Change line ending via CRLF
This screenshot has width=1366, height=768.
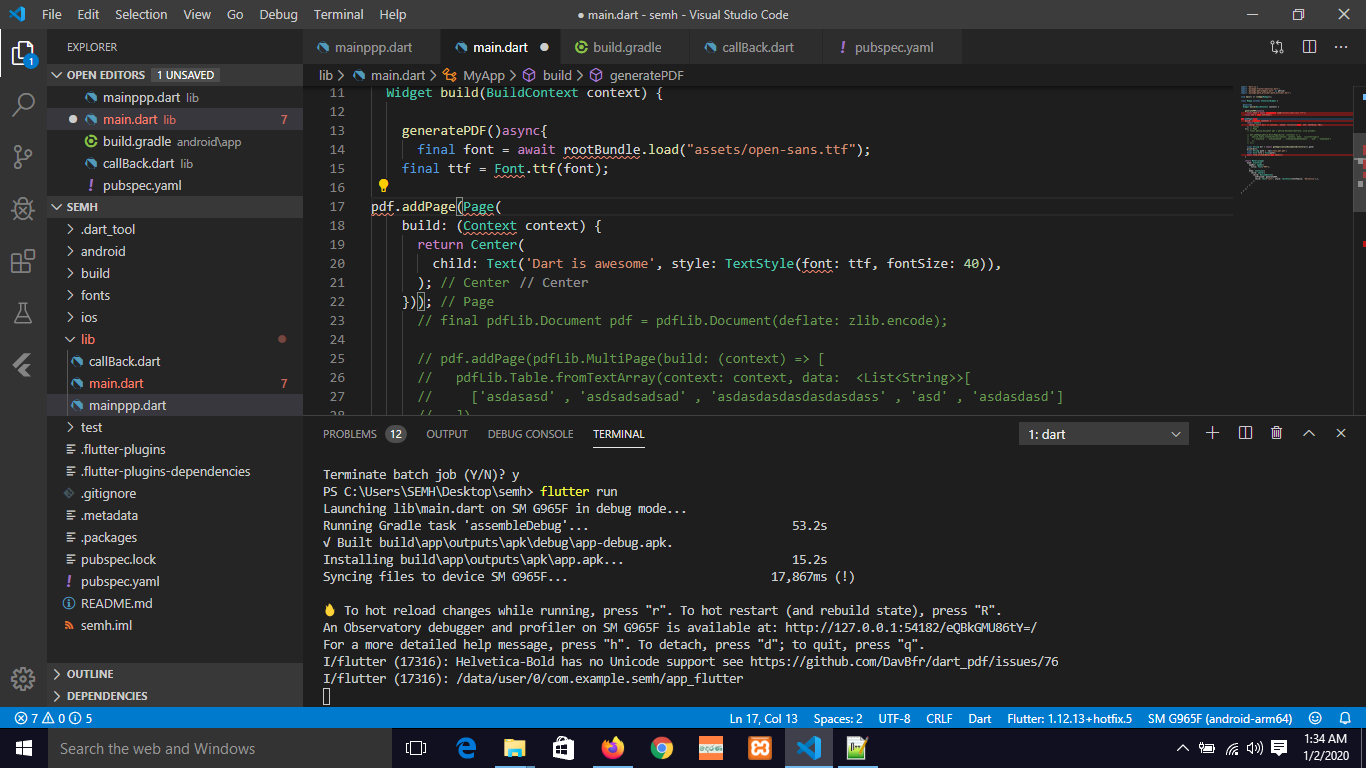[940, 718]
